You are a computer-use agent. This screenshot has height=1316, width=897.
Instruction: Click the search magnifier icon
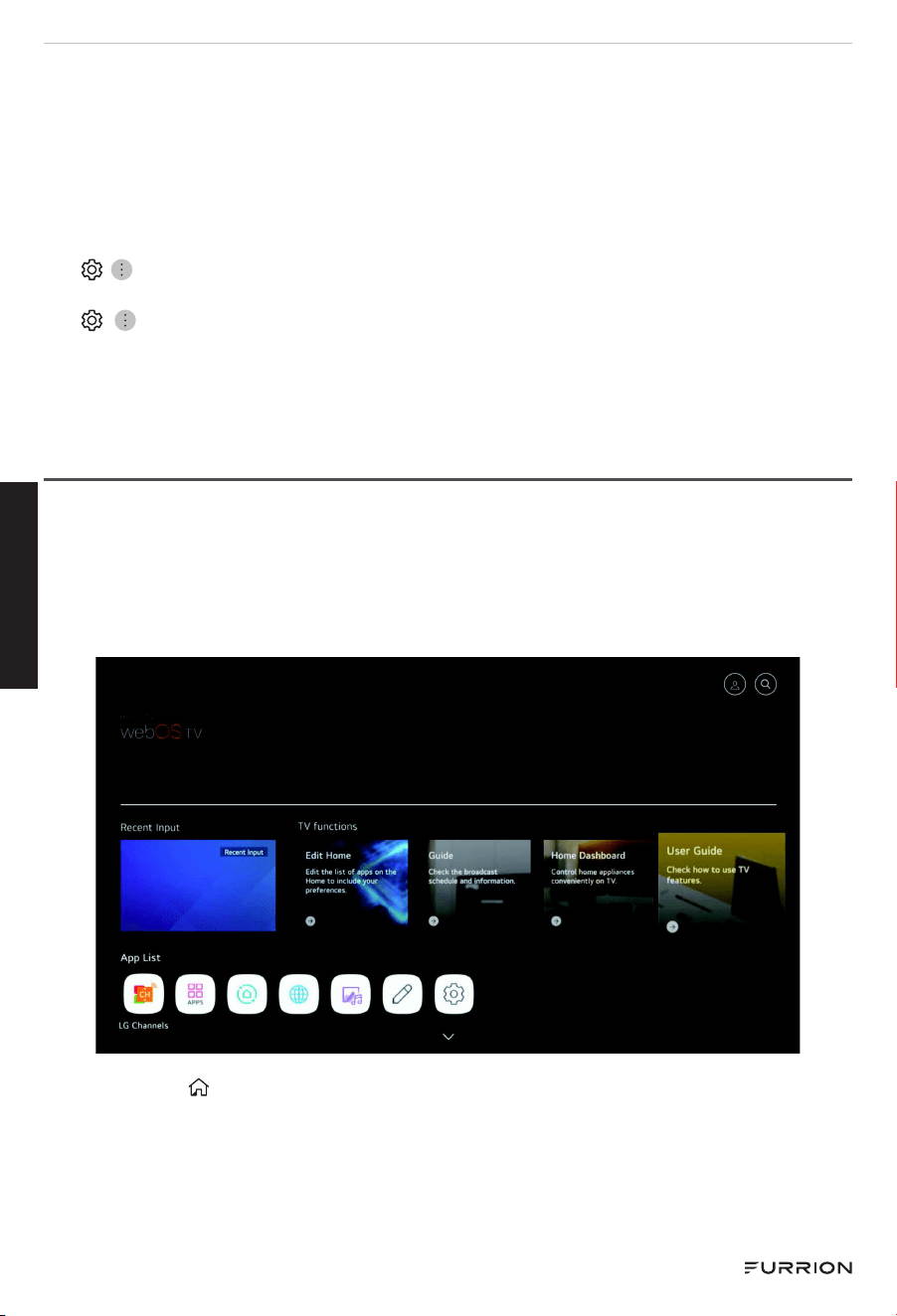766,684
